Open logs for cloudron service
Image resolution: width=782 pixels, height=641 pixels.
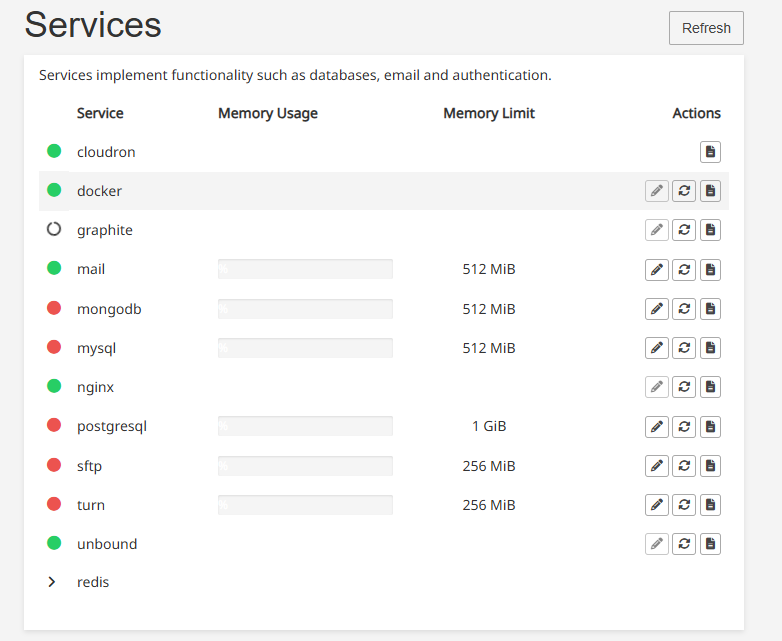coord(710,152)
